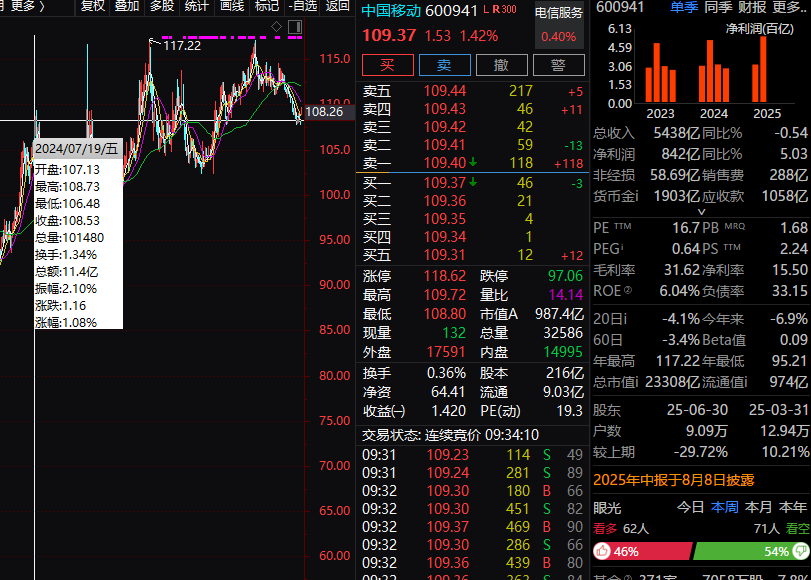Open the 叠加 overlay toolbar item
This screenshot has height=580, width=811.
tap(127, 6)
